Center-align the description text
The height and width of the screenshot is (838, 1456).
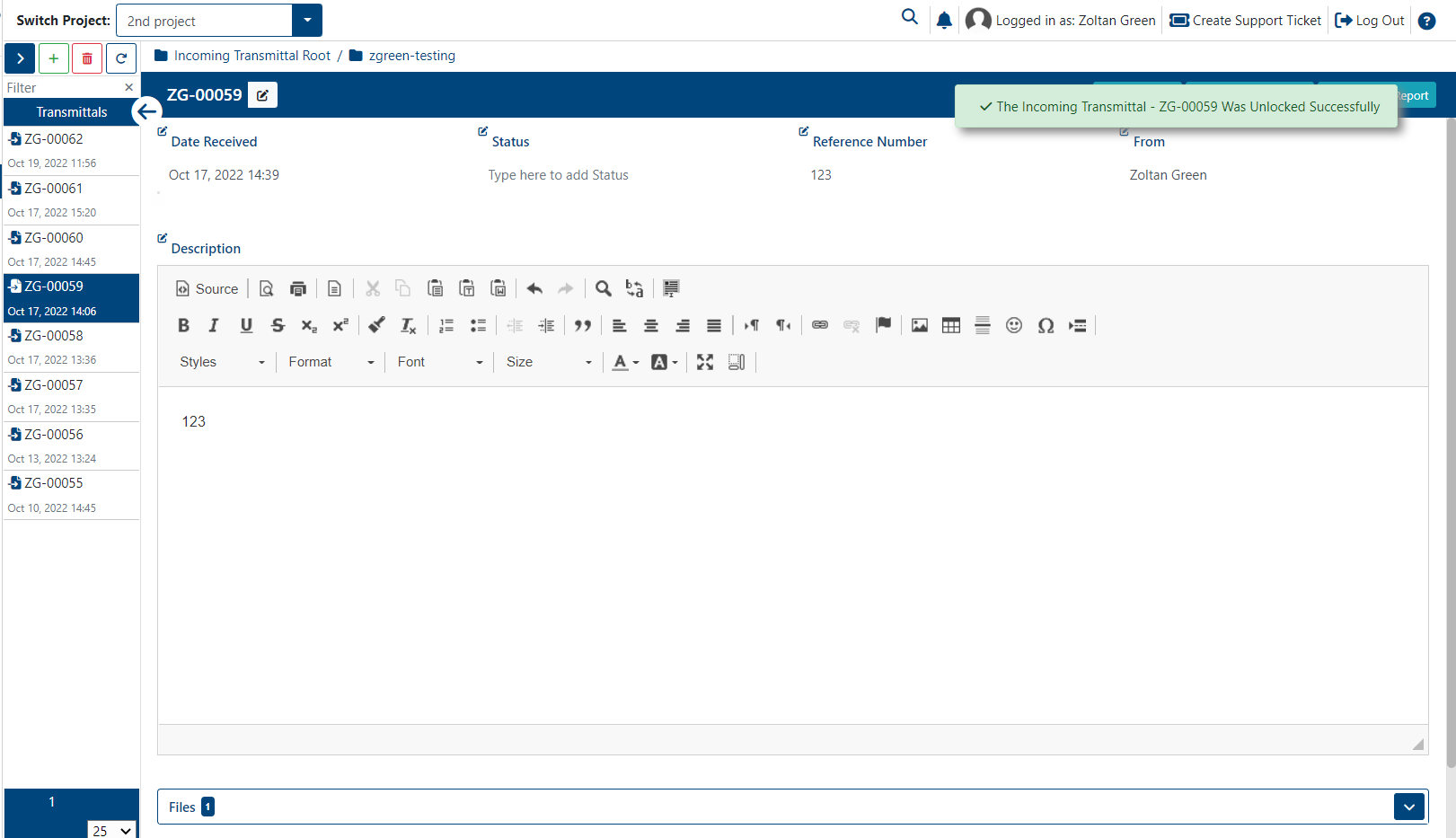coord(651,325)
